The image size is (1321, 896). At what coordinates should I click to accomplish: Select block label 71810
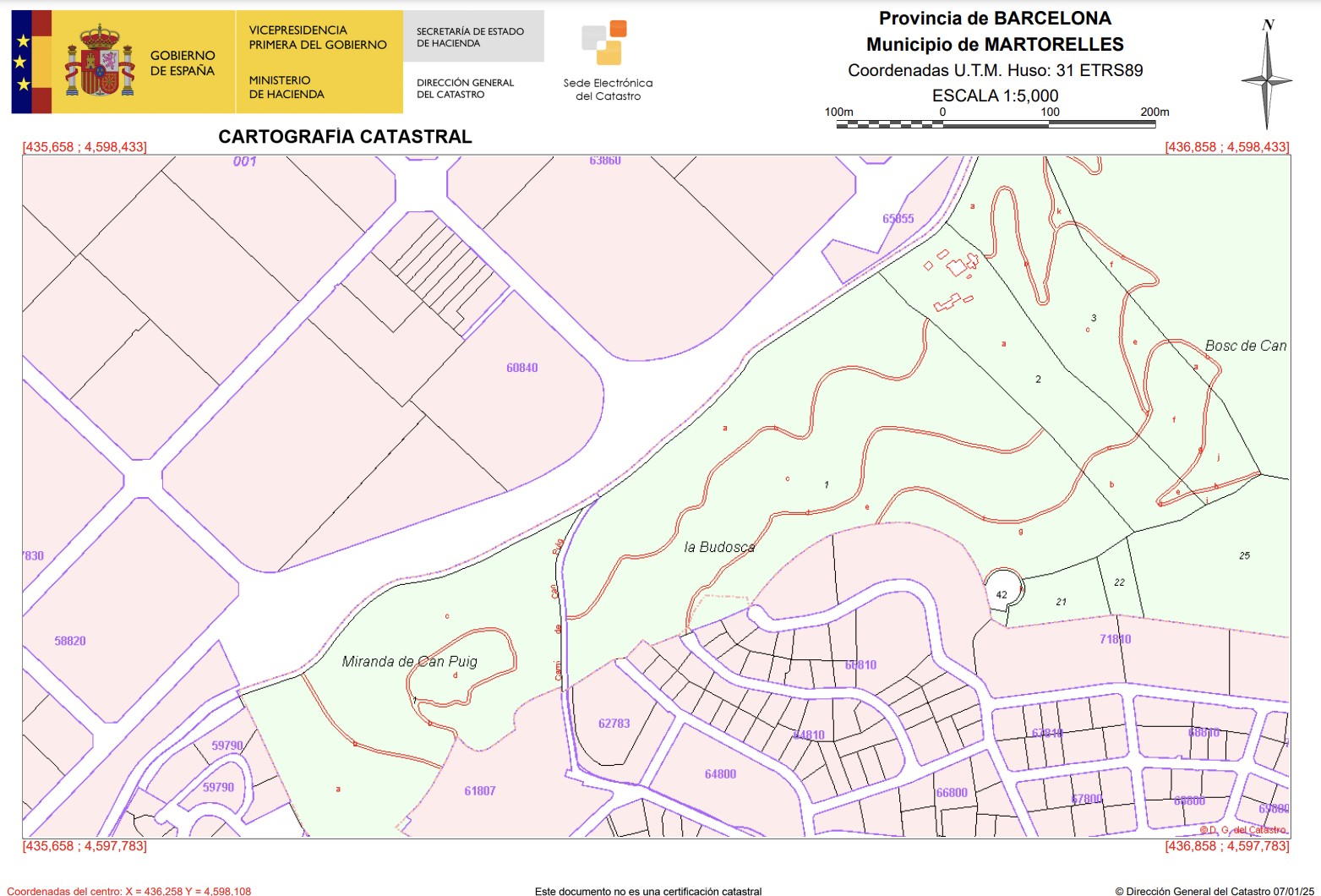1115,639
